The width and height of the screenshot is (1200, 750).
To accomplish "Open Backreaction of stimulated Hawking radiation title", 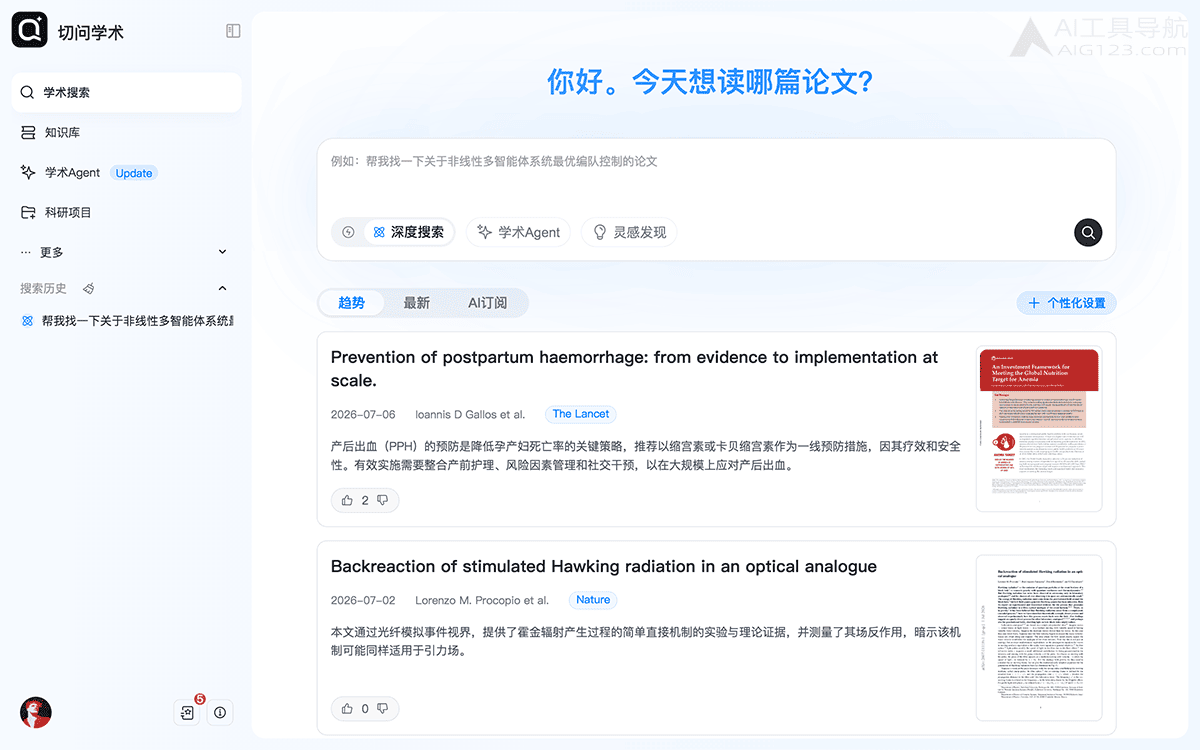I will (604, 566).
